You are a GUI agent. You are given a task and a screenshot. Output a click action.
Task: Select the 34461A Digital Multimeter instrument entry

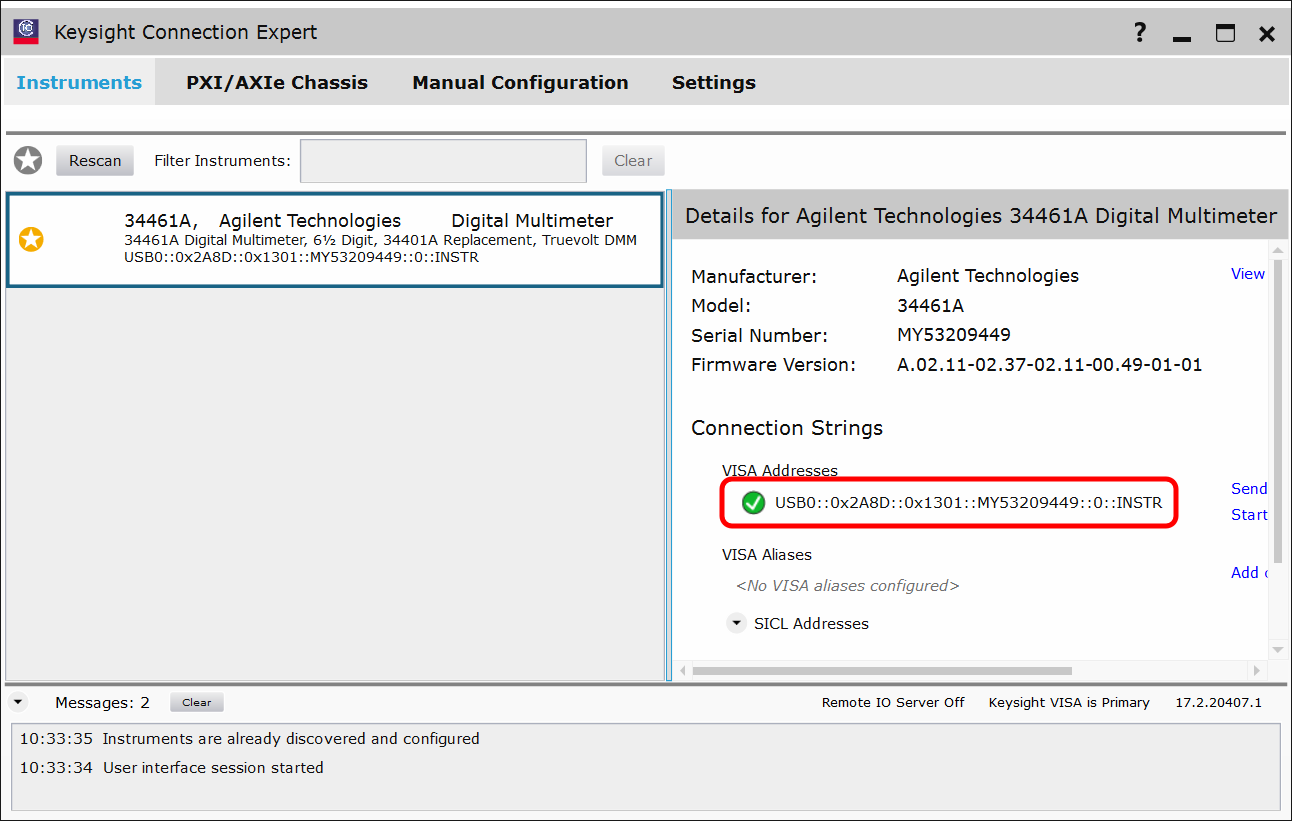pyautogui.click(x=335, y=240)
